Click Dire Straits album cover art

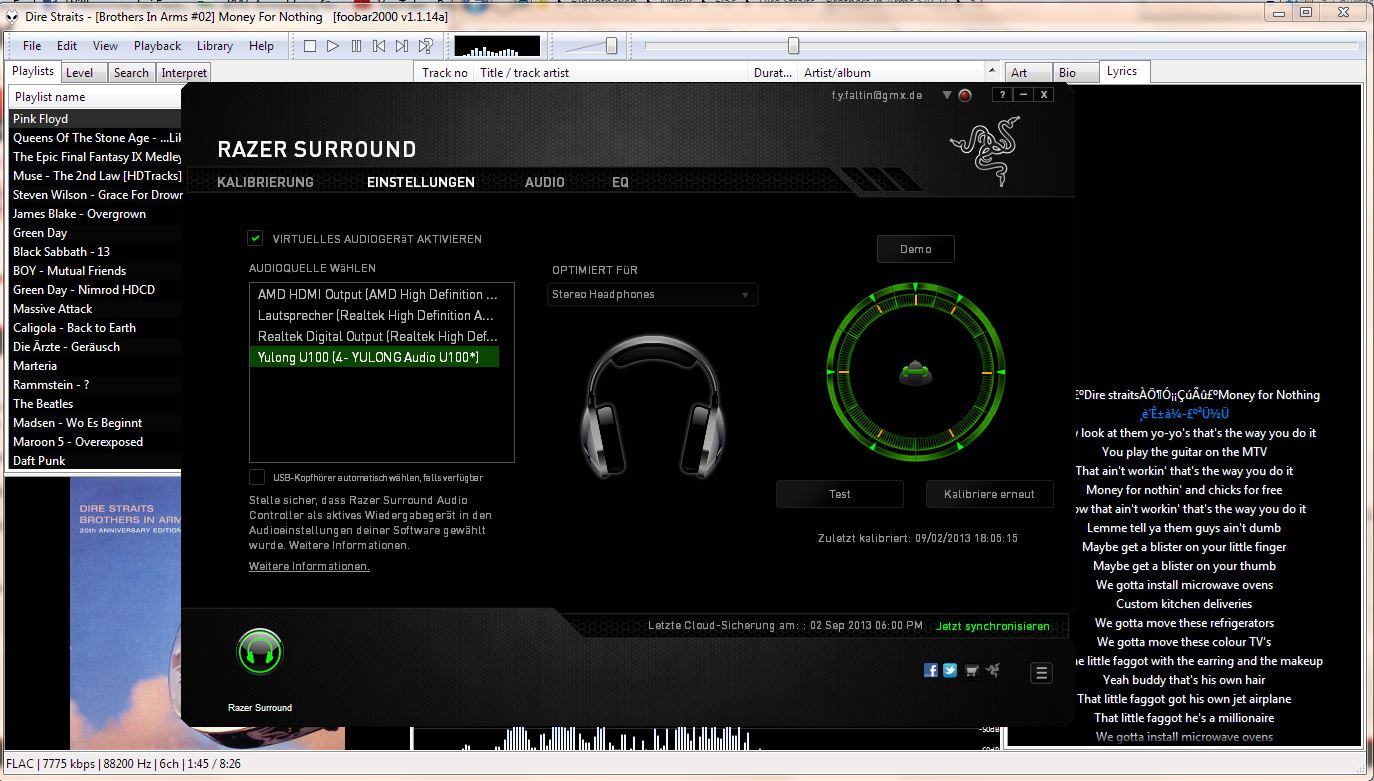(x=207, y=614)
